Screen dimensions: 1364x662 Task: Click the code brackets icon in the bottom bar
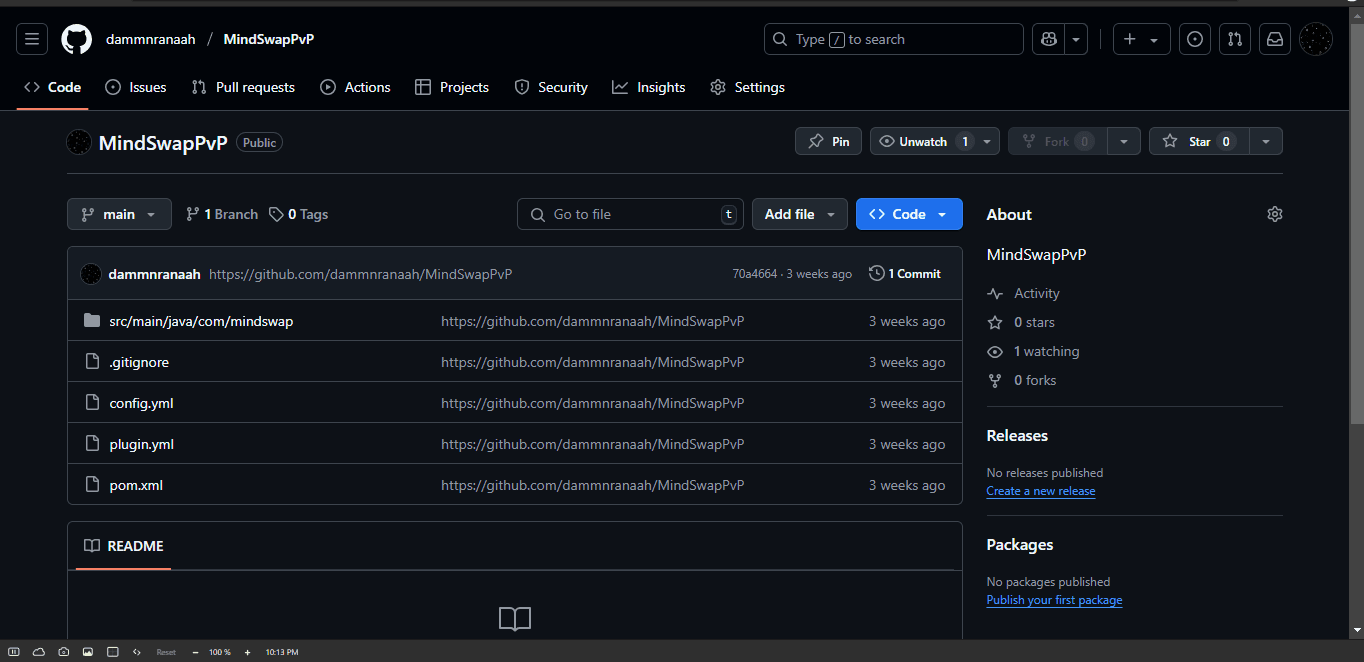[x=137, y=652]
